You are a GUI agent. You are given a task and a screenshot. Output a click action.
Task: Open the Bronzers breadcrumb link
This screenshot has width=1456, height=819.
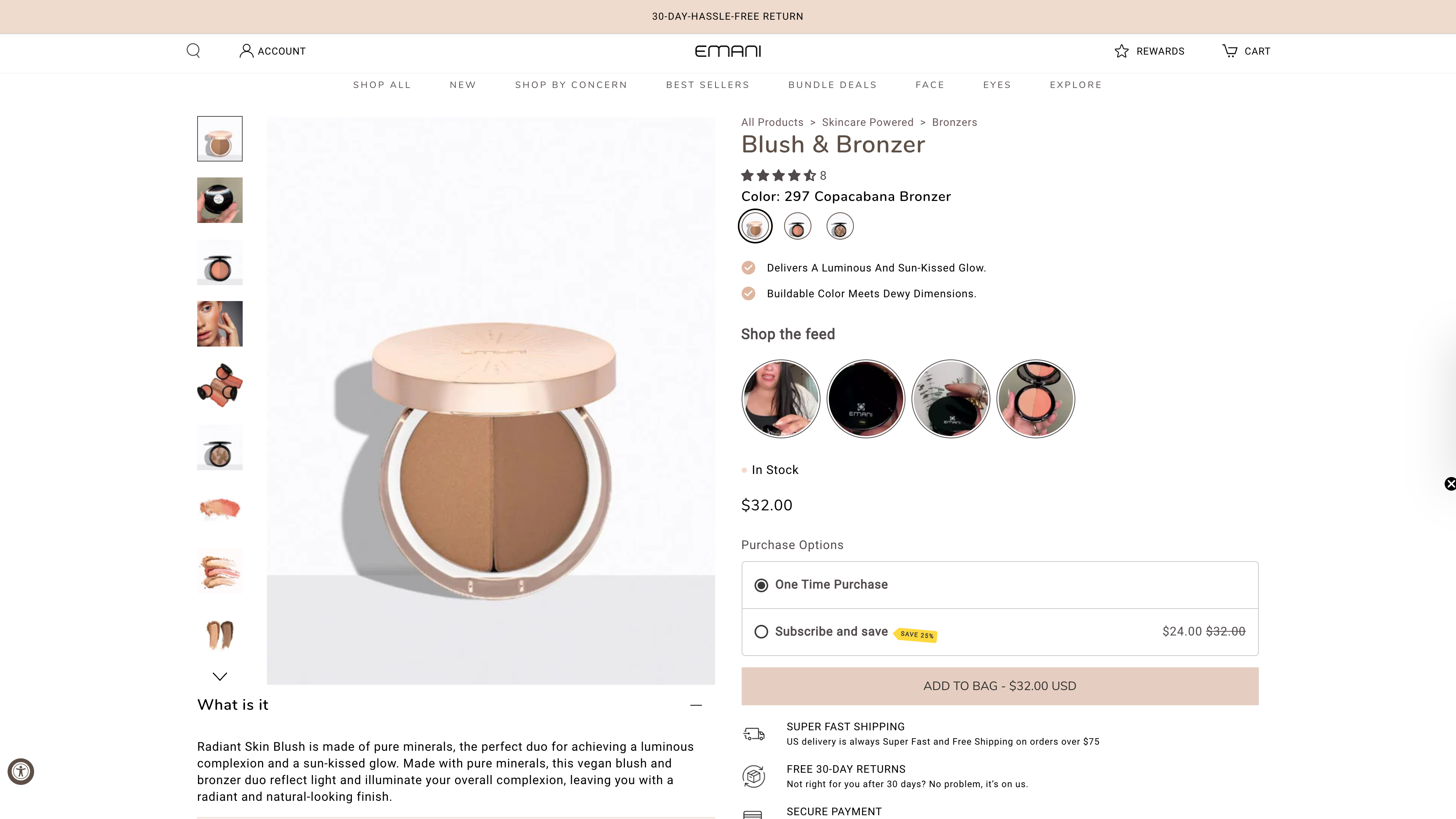tap(954, 122)
